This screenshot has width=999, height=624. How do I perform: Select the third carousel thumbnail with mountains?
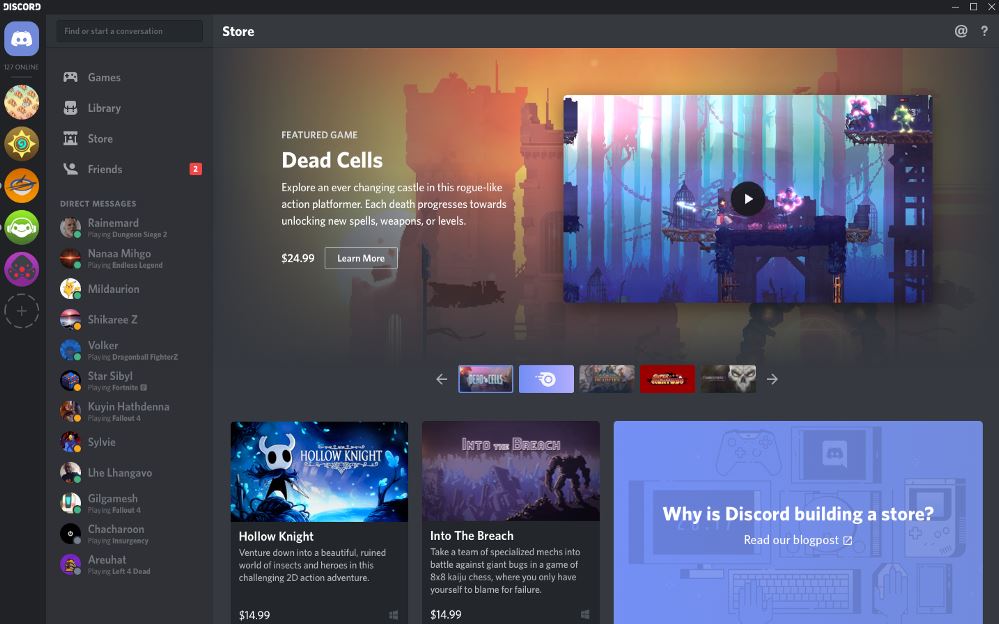607,379
